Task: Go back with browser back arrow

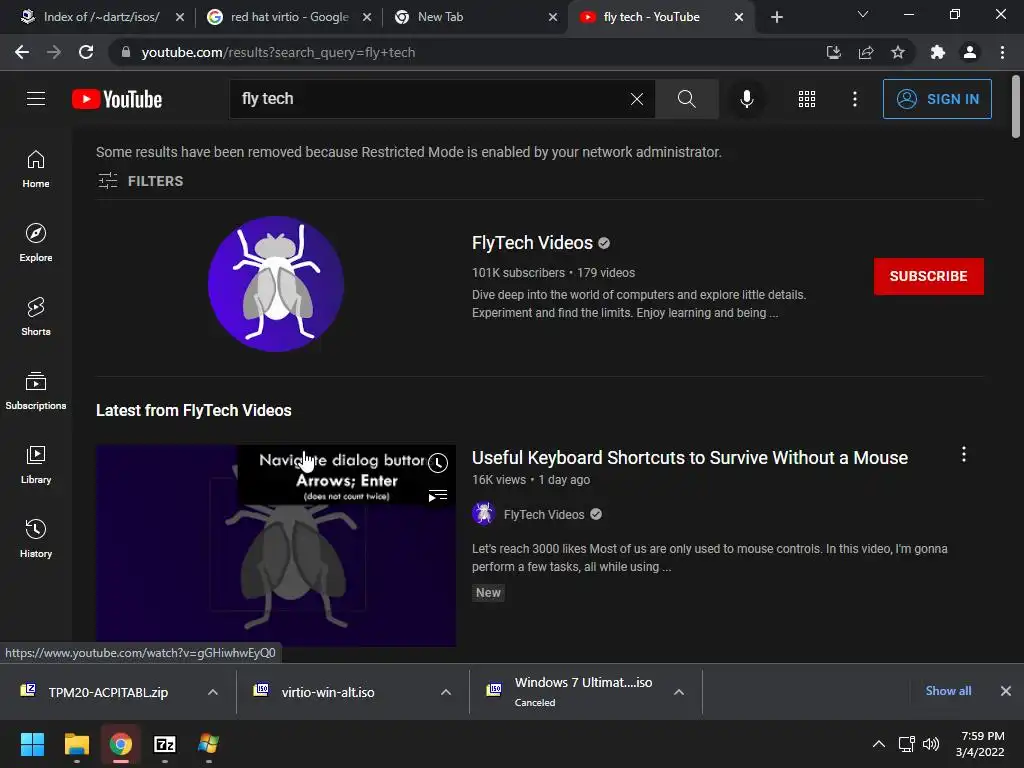Action: tap(22, 52)
